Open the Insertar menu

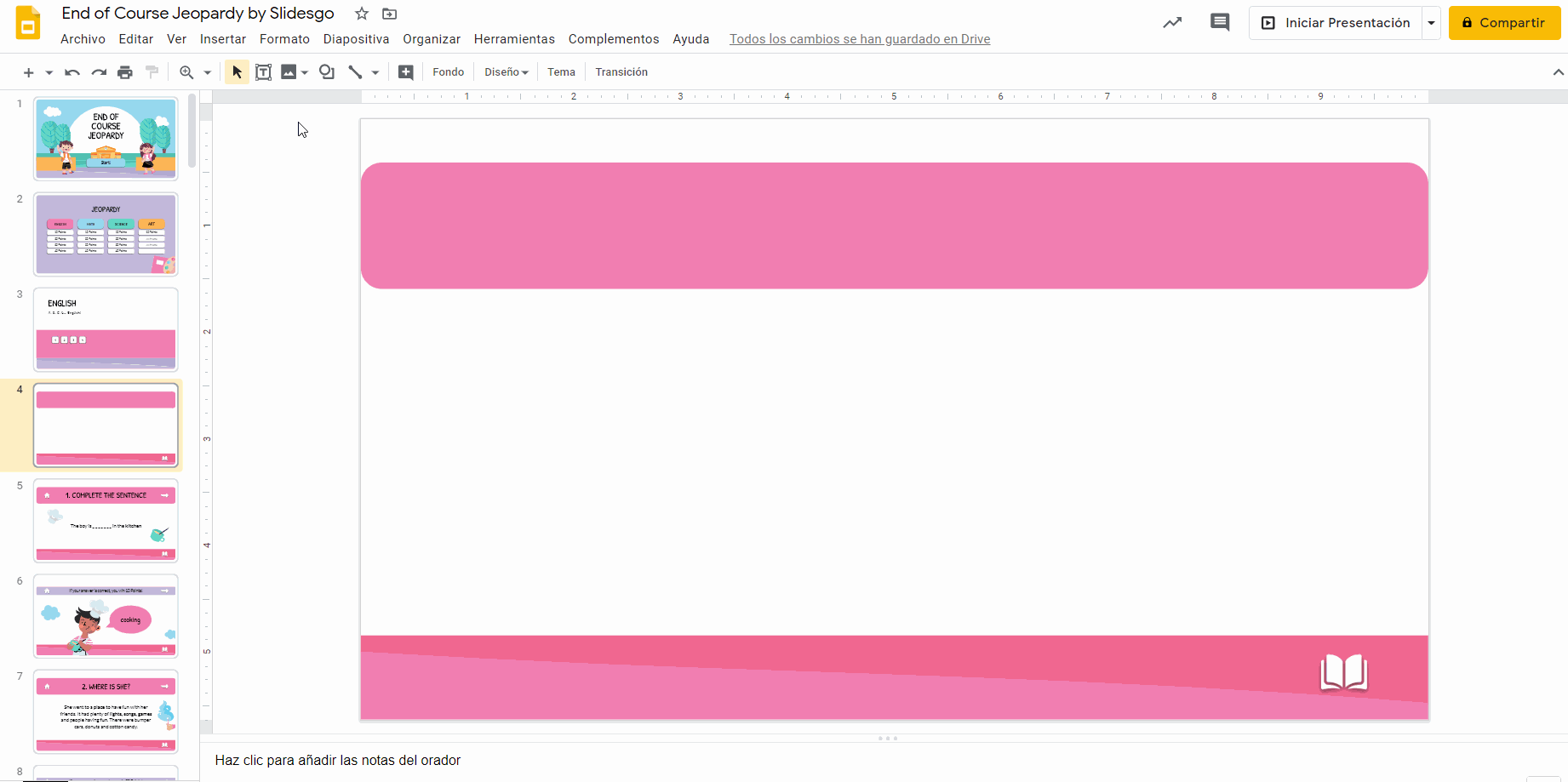click(223, 39)
